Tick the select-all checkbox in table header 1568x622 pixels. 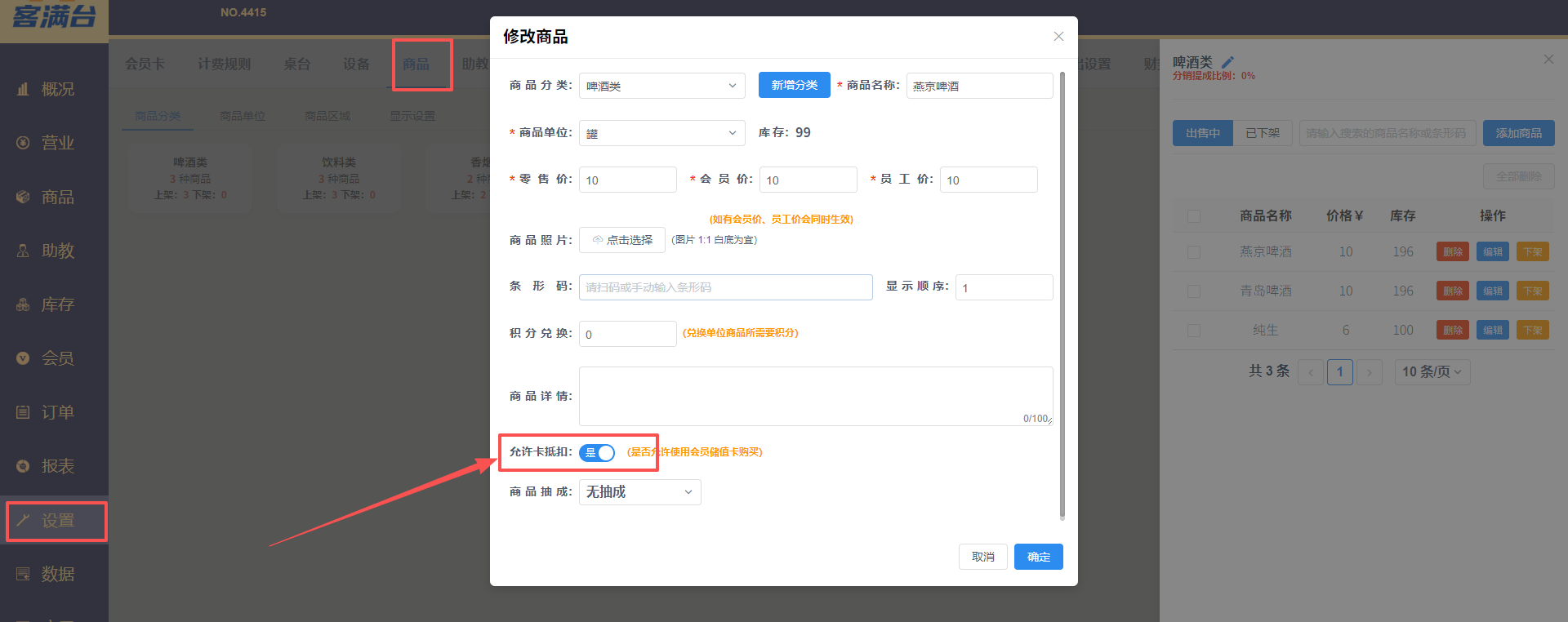(1194, 216)
